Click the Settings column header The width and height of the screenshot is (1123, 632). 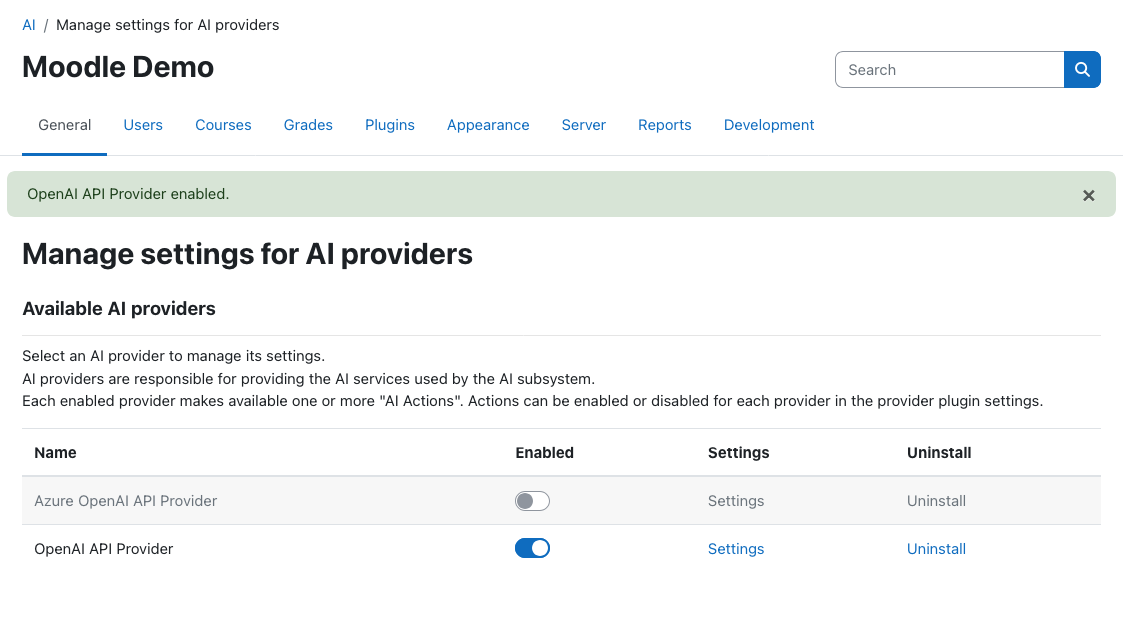pos(738,453)
